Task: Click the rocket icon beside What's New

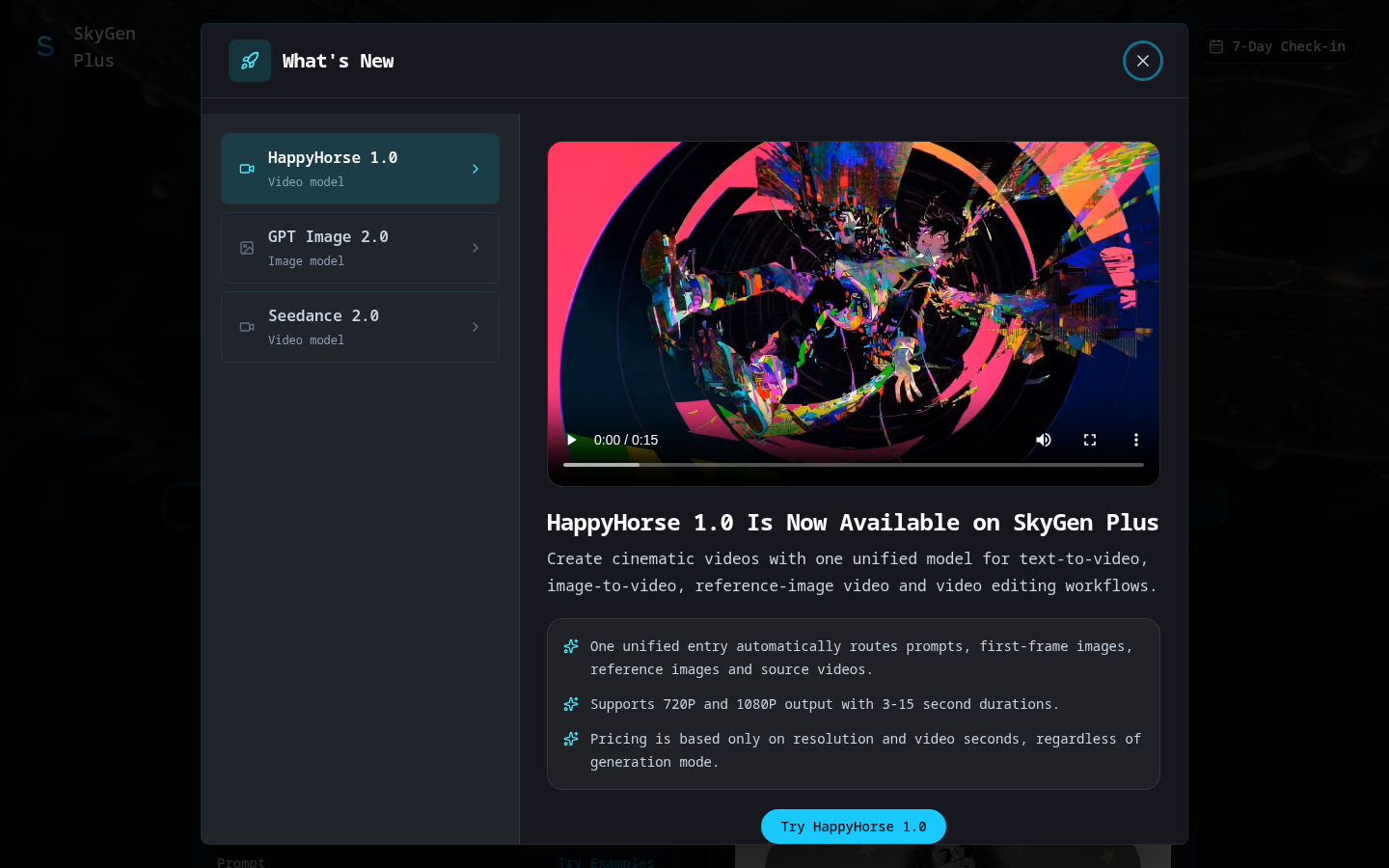Action: 250,61
